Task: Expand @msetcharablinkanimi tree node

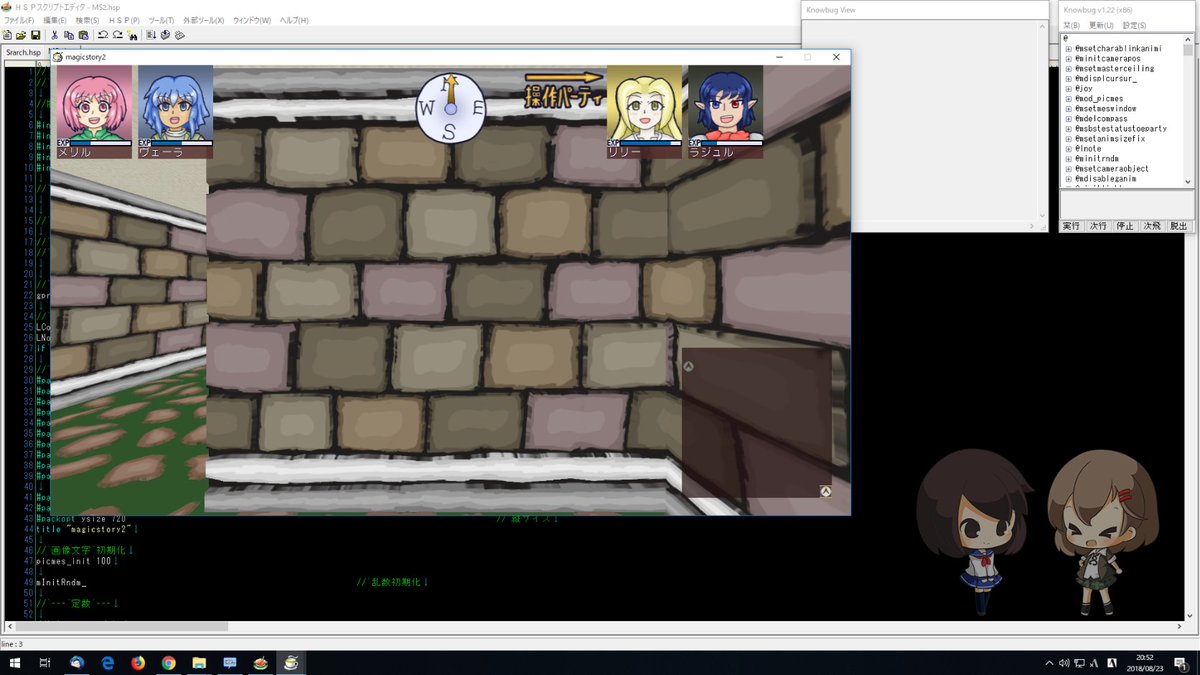Action: pos(1069,49)
